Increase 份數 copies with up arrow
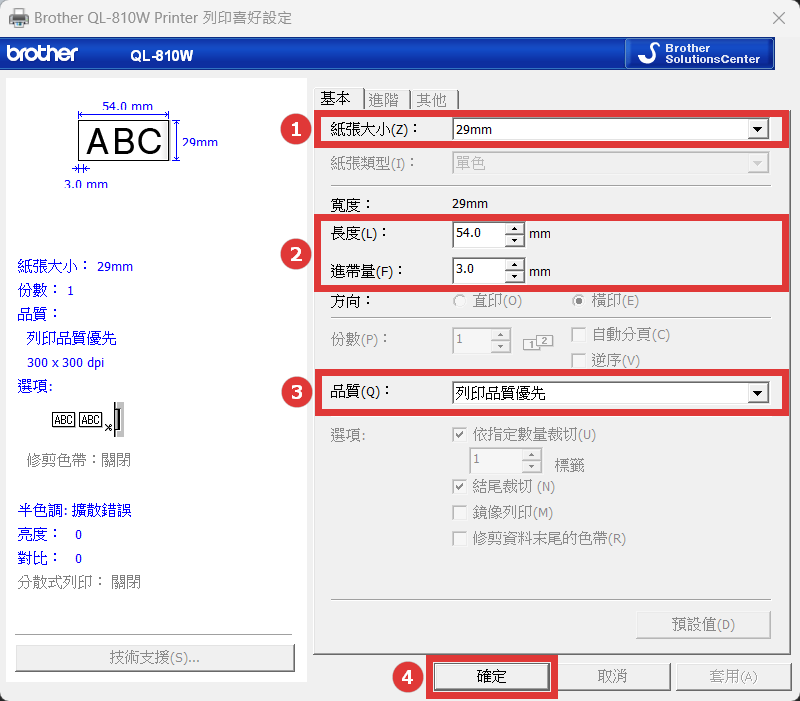 click(501, 335)
